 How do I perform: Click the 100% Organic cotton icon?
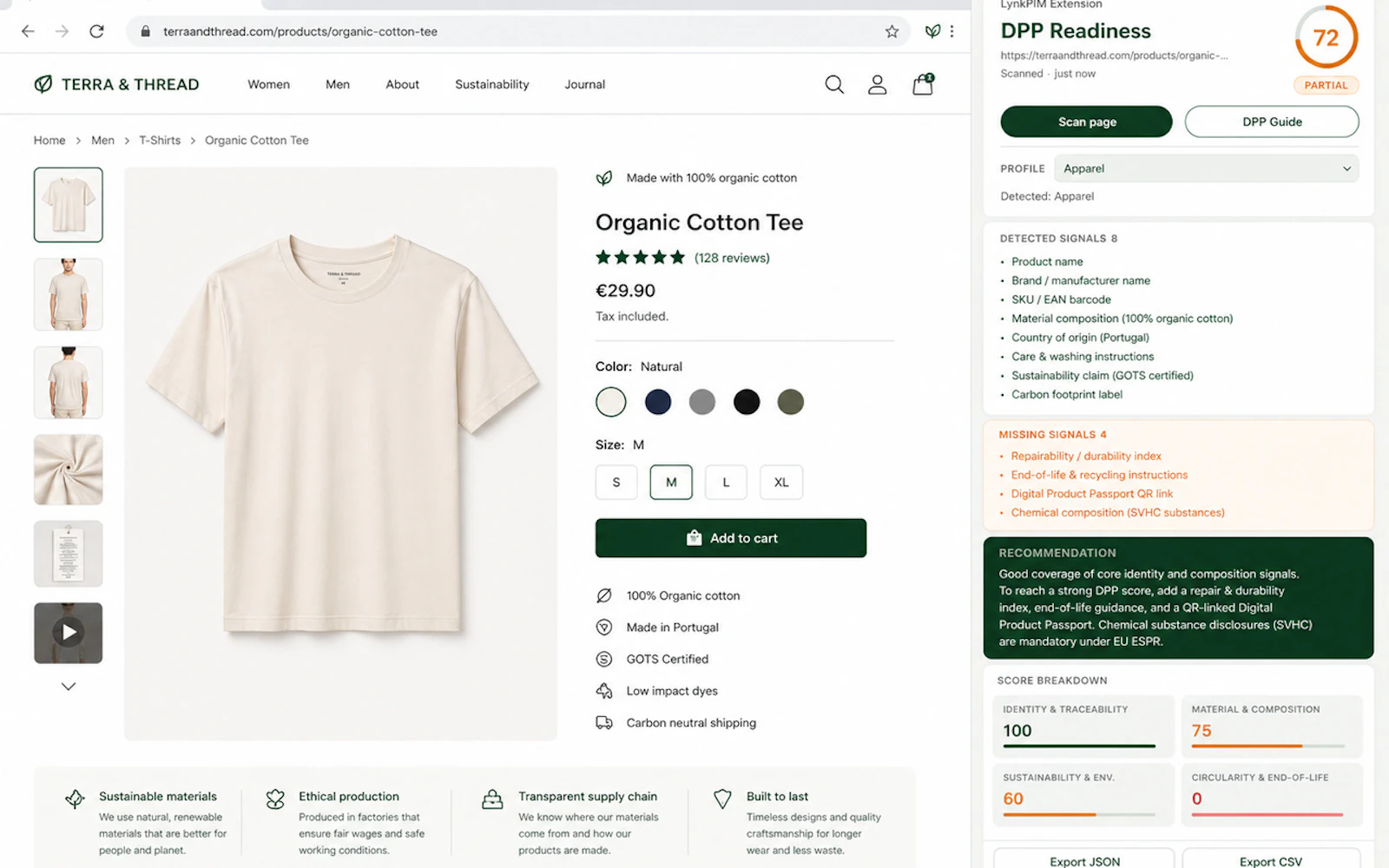[604, 595]
